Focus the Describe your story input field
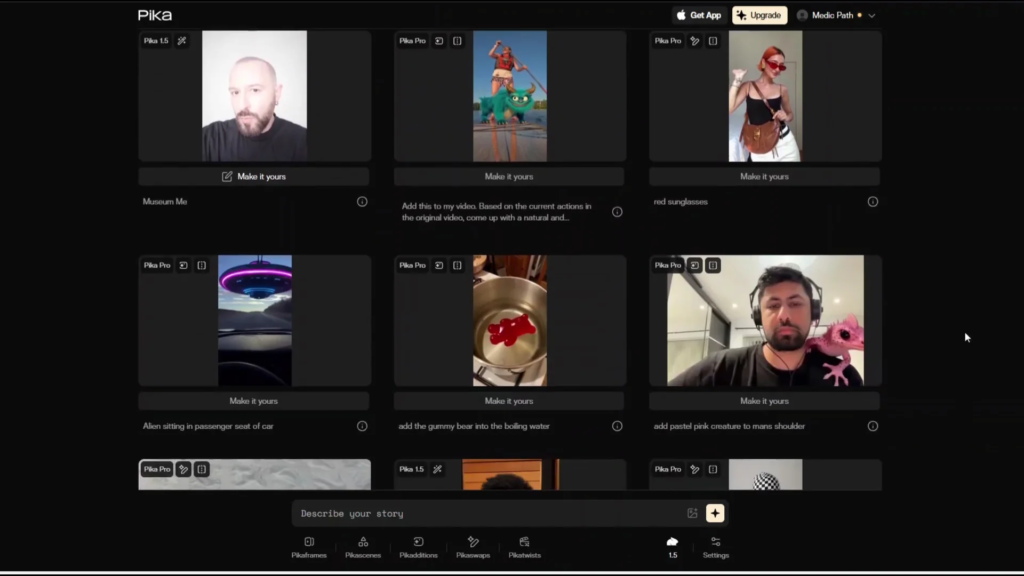 (490, 513)
